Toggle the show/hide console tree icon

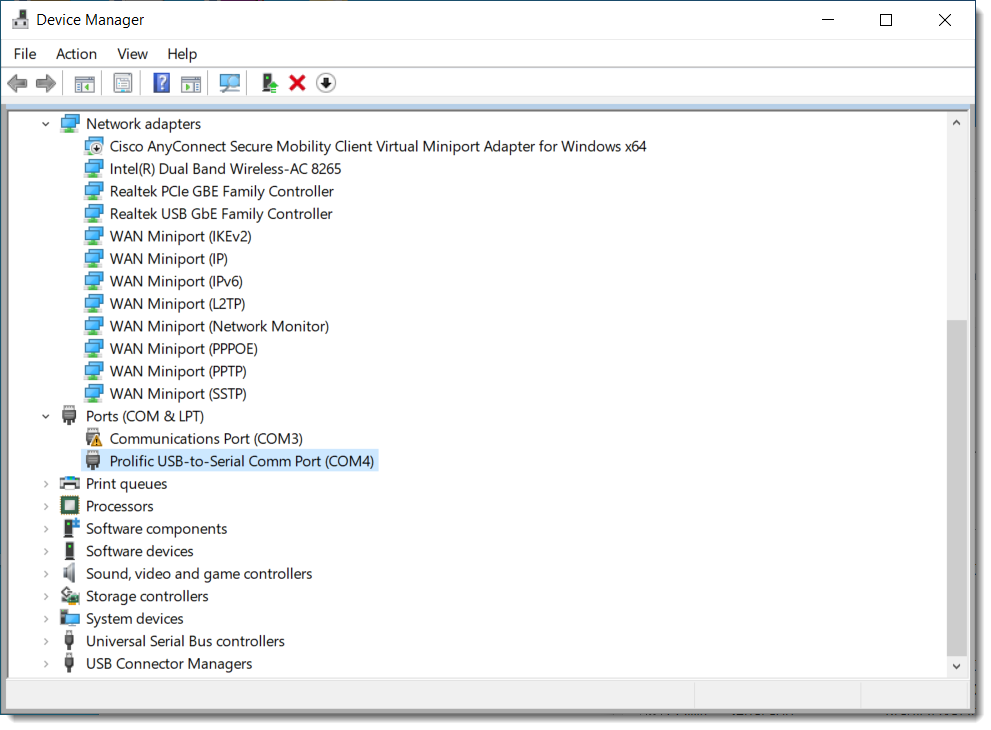pyautogui.click(x=84, y=83)
